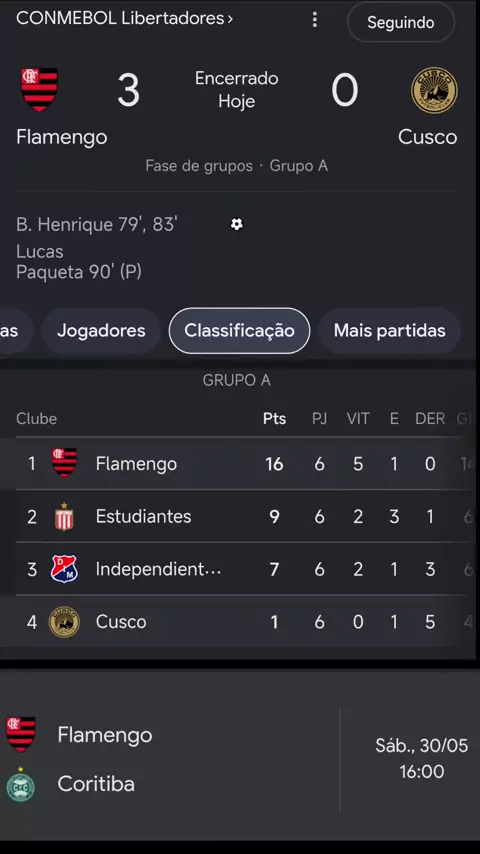Viewport: 480px width, 854px height.
Task: Toggle the Seguindo follow button
Action: pyautogui.click(x=400, y=22)
